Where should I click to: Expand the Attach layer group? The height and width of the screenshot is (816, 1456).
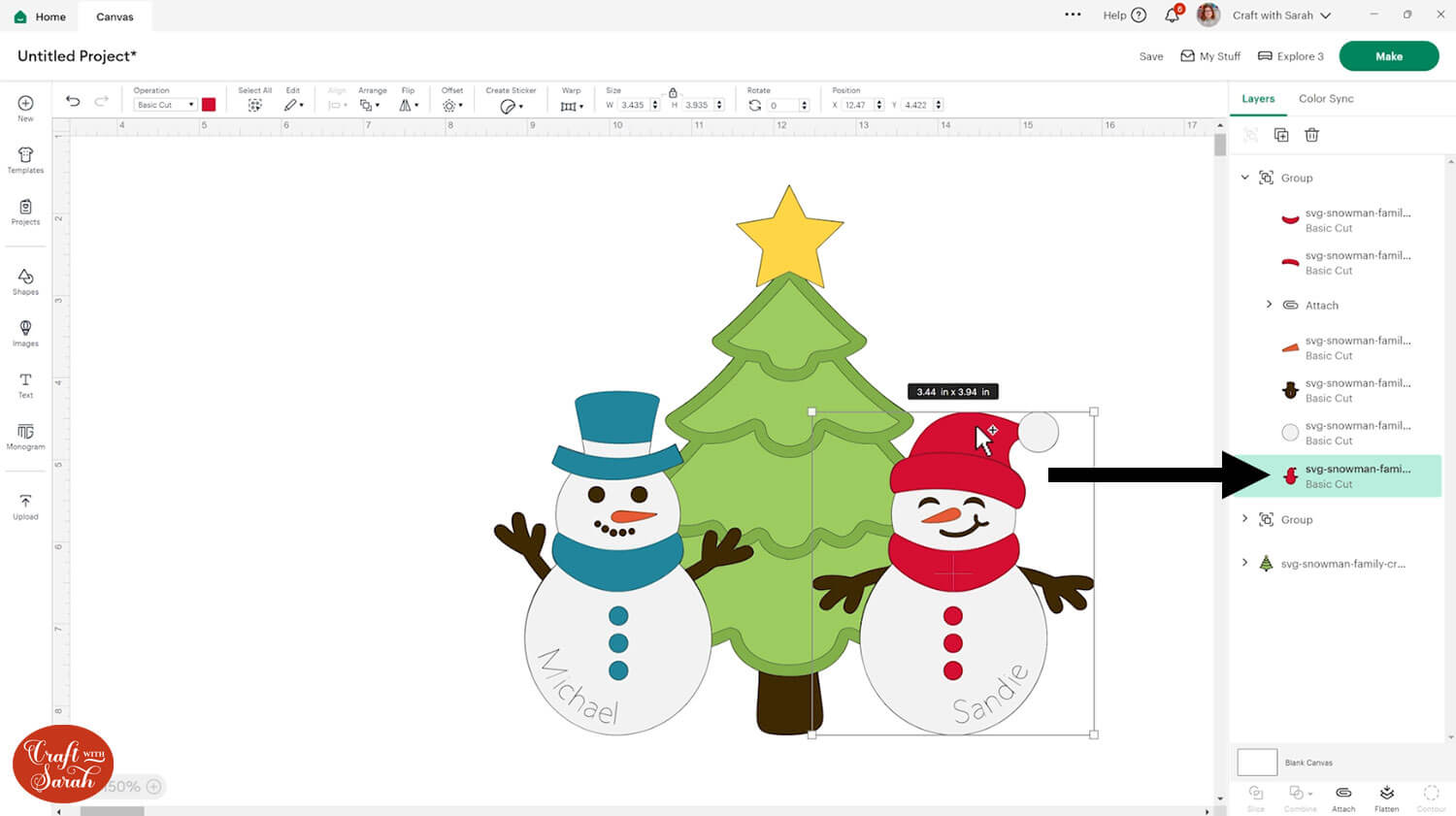click(1269, 305)
